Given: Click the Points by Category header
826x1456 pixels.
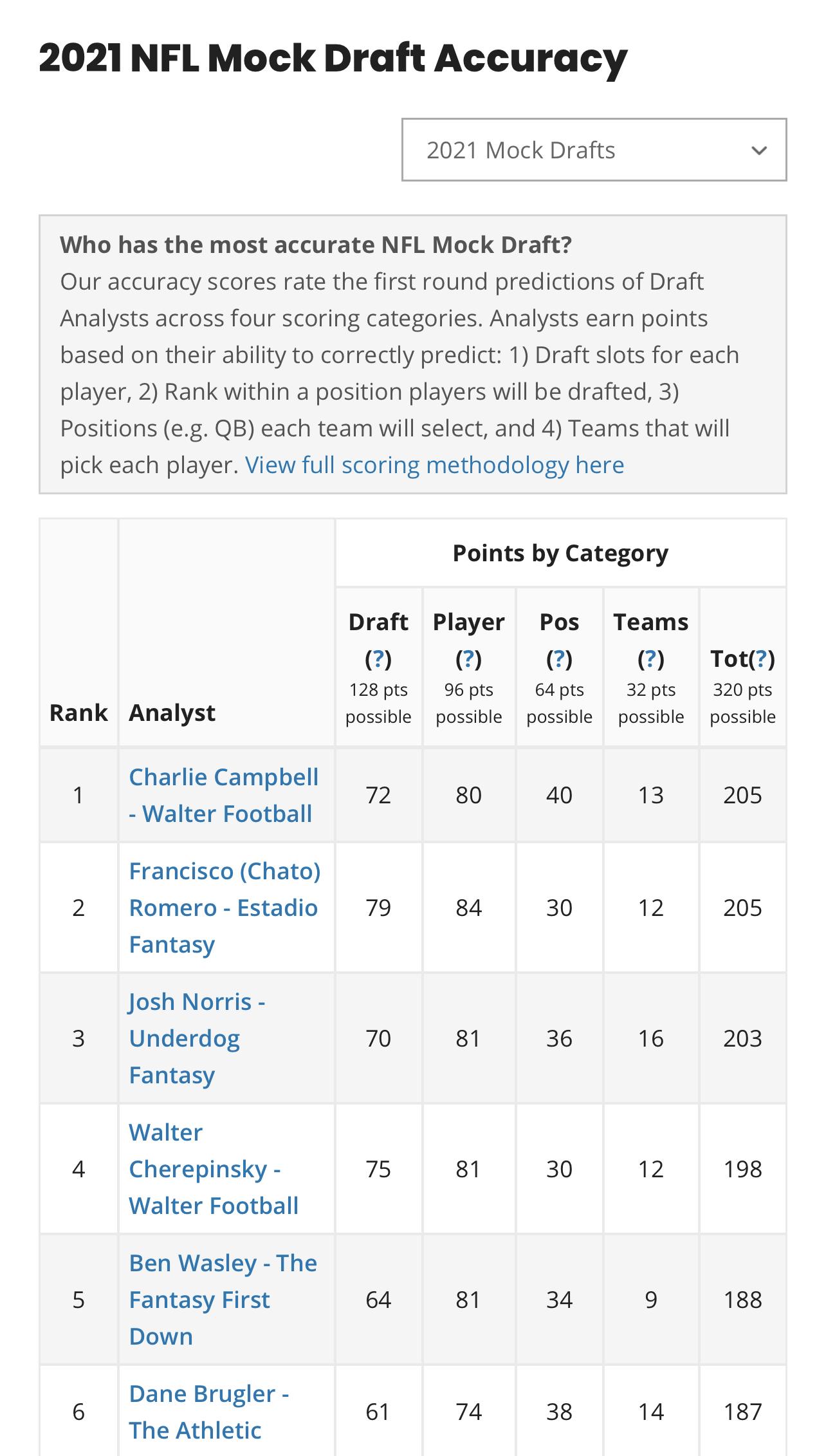Looking at the screenshot, I should pos(560,553).
